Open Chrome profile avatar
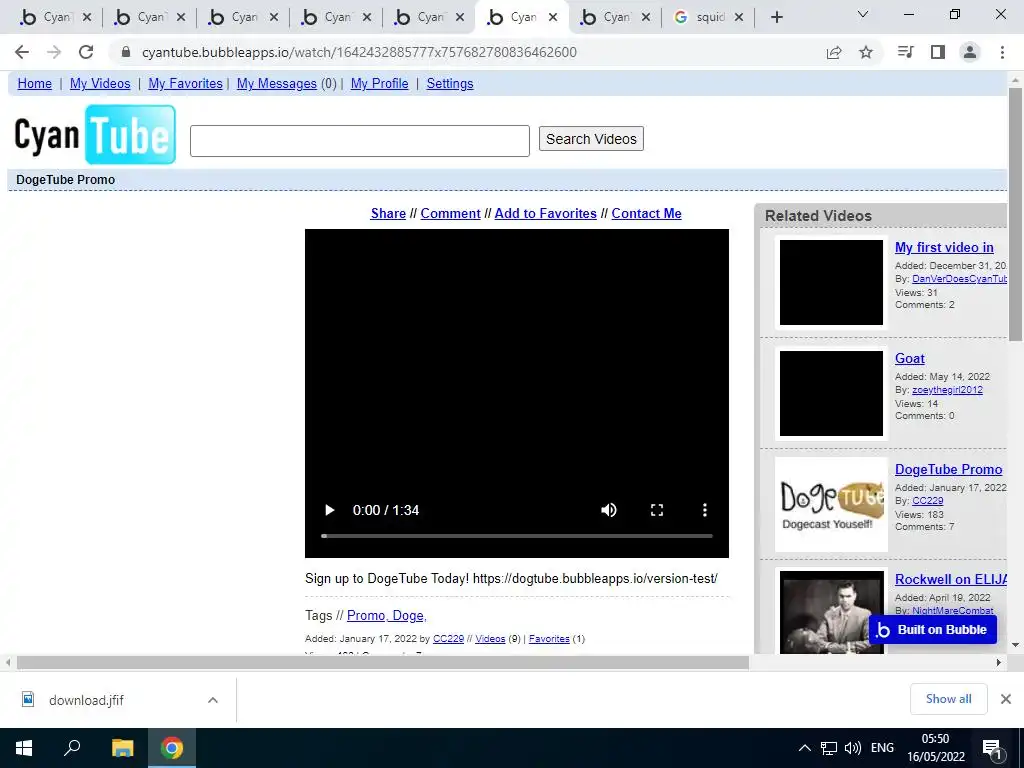This screenshot has width=1024, height=768. point(970,52)
